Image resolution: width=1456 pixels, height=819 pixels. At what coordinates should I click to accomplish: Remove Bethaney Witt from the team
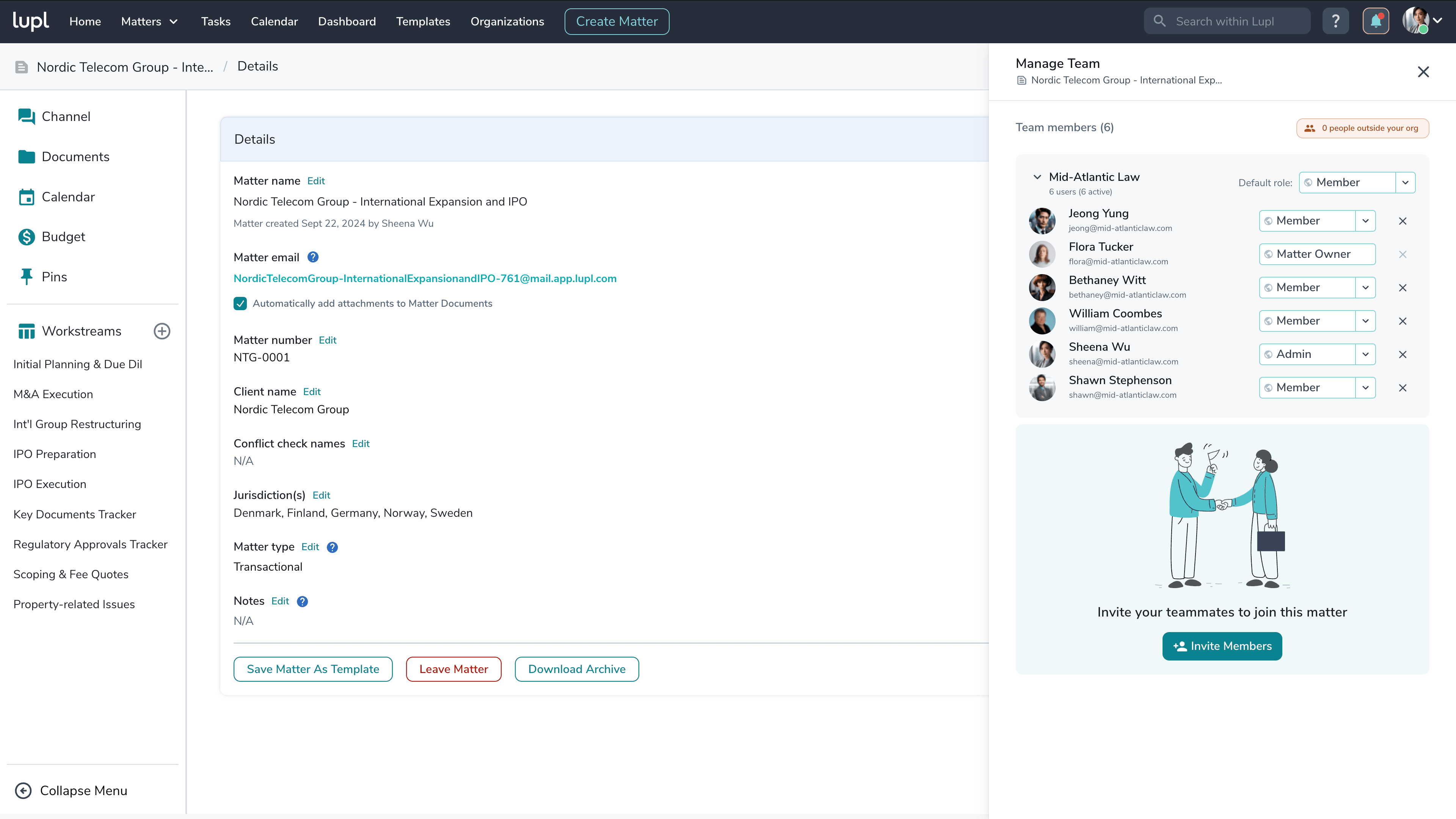point(1402,288)
